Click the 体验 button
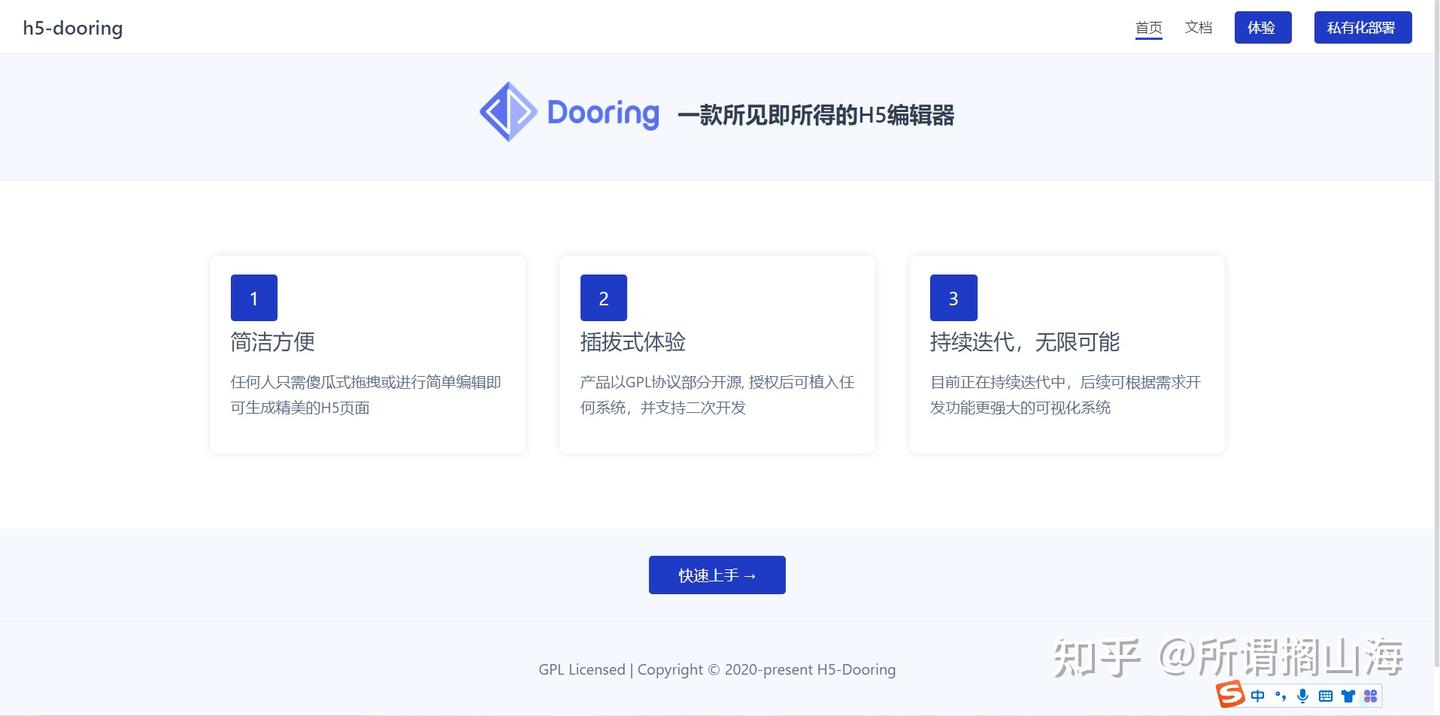1440x716 pixels. pyautogui.click(x=1262, y=28)
